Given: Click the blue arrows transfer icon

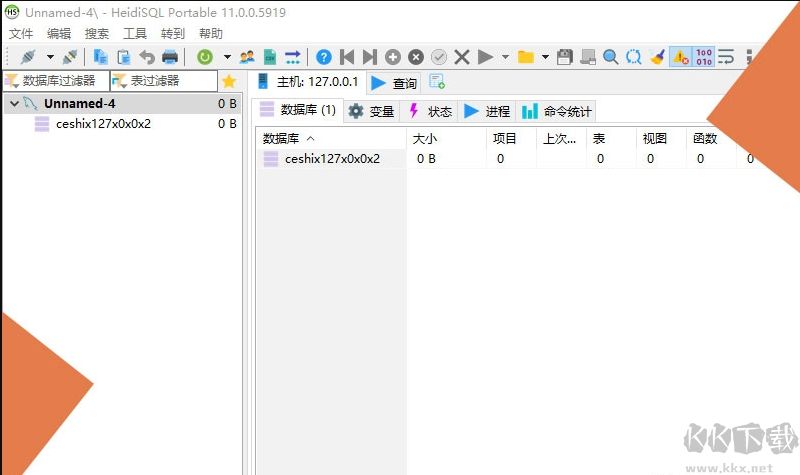Looking at the screenshot, I should (x=293, y=57).
